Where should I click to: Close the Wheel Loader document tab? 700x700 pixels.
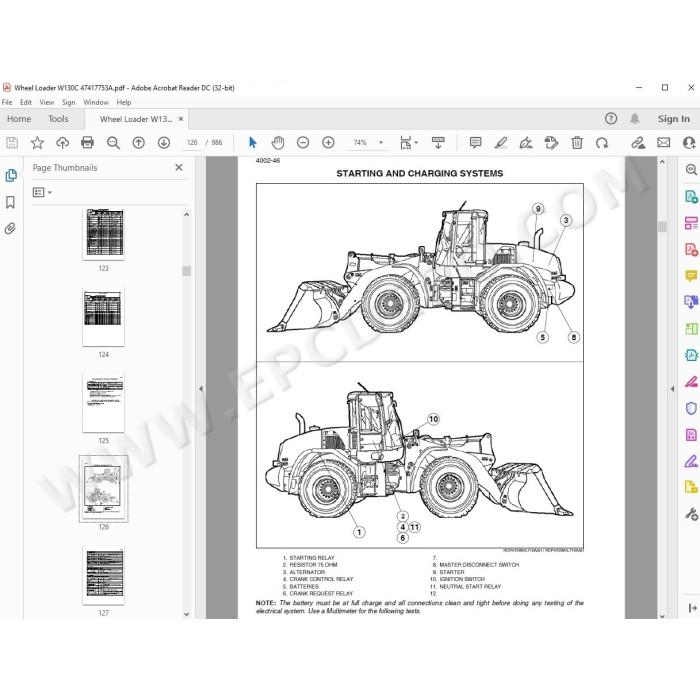(x=181, y=119)
